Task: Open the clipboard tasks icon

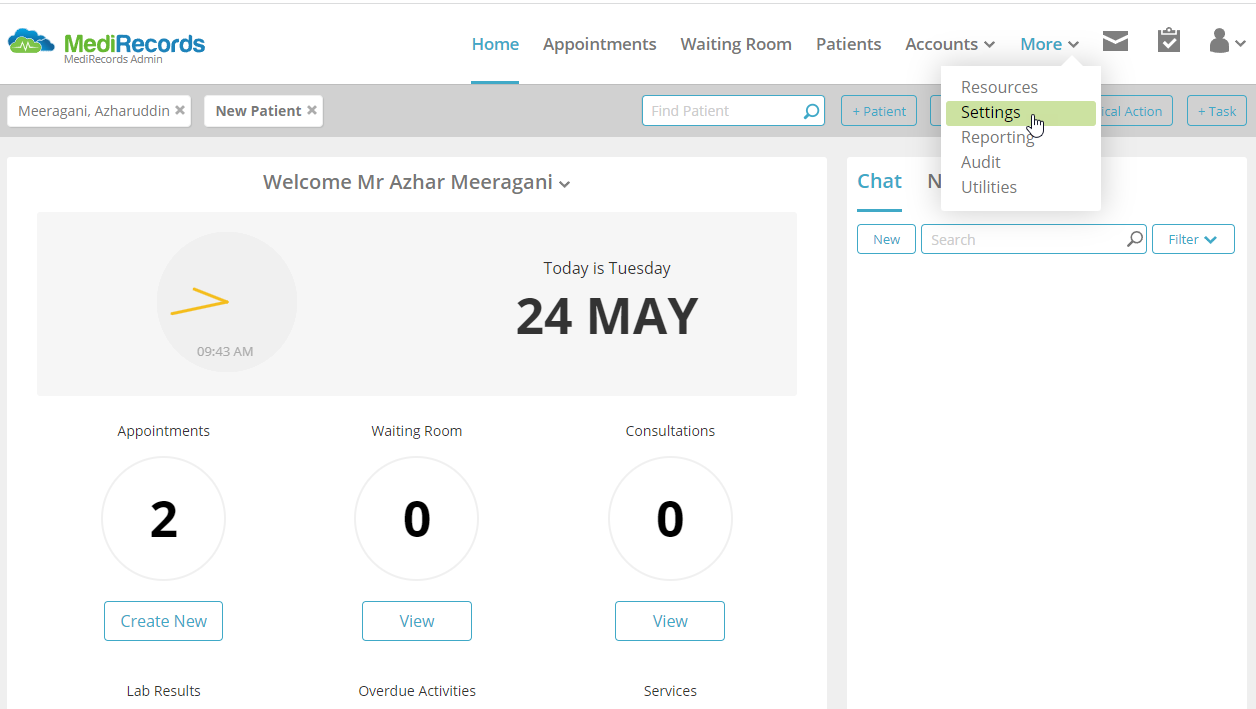Action: click(x=1169, y=41)
